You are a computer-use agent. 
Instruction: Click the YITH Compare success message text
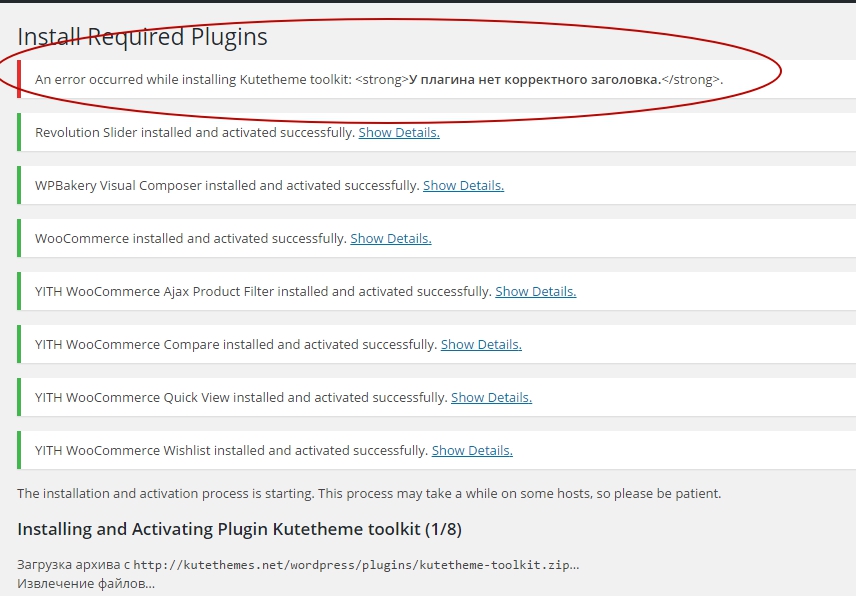coord(236,344)
